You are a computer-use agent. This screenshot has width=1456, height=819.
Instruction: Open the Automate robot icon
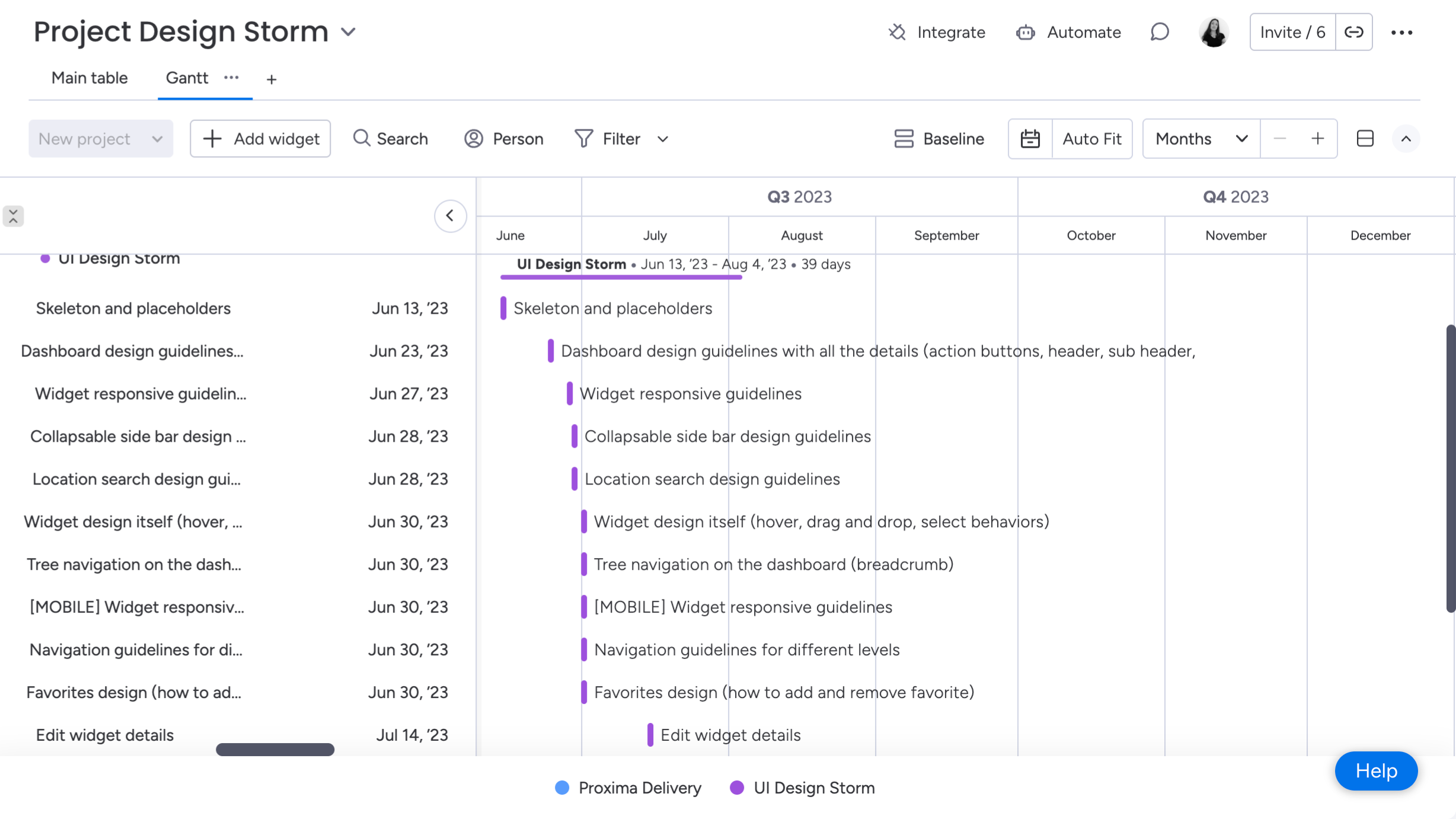1026,32
